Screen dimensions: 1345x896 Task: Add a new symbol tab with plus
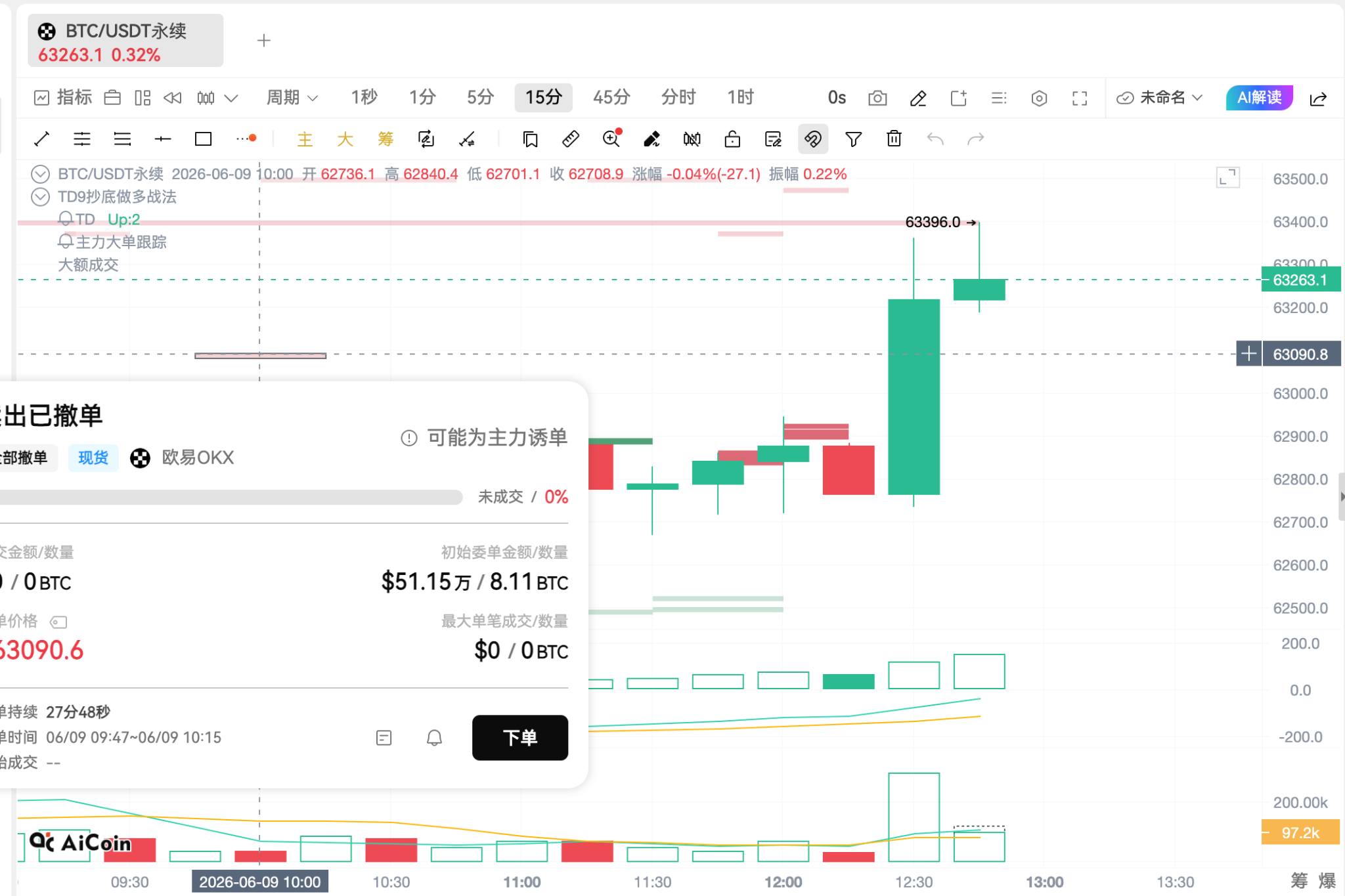(264, 41)
